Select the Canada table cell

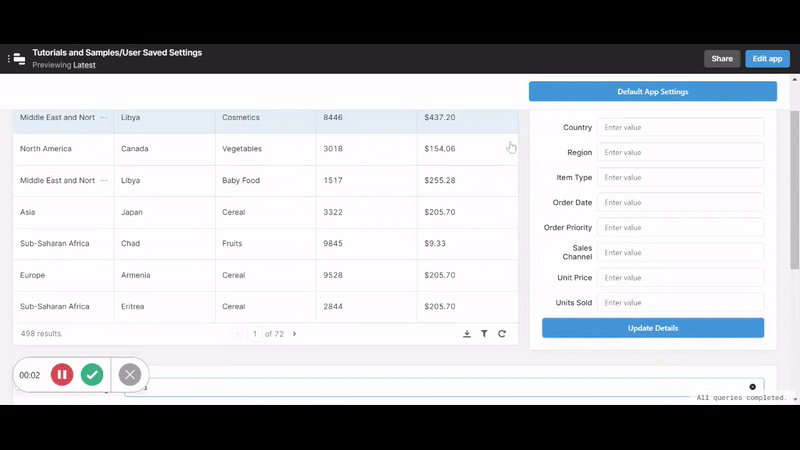point(164,149)
